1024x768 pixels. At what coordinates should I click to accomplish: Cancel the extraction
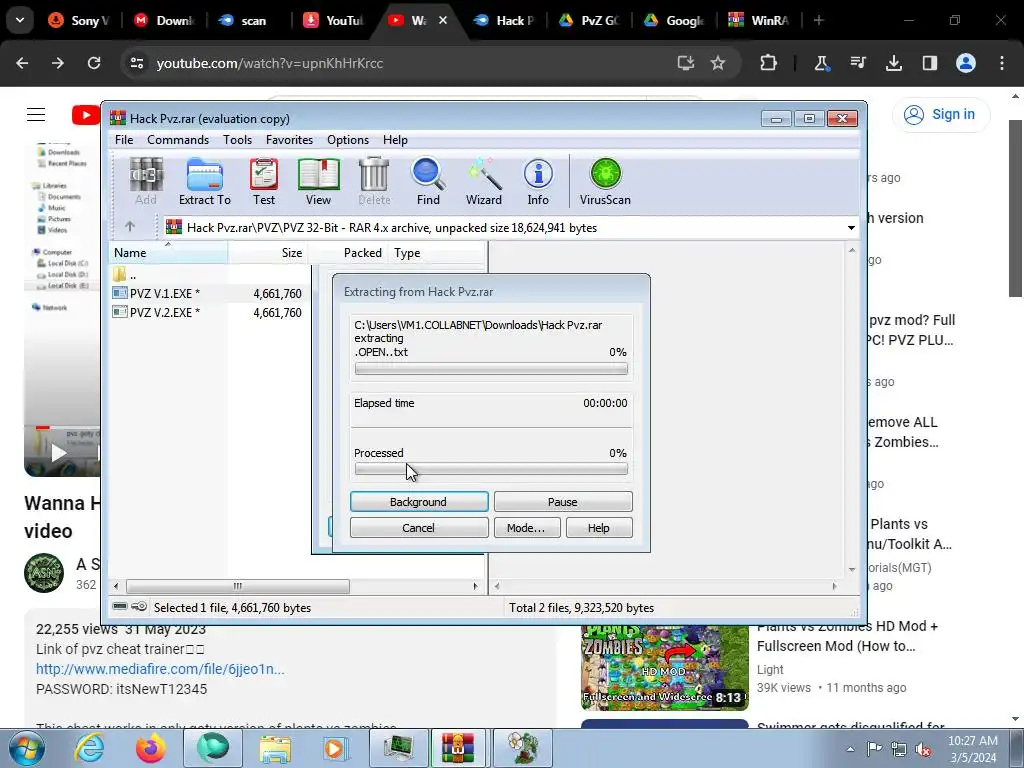tap(419, 528)
